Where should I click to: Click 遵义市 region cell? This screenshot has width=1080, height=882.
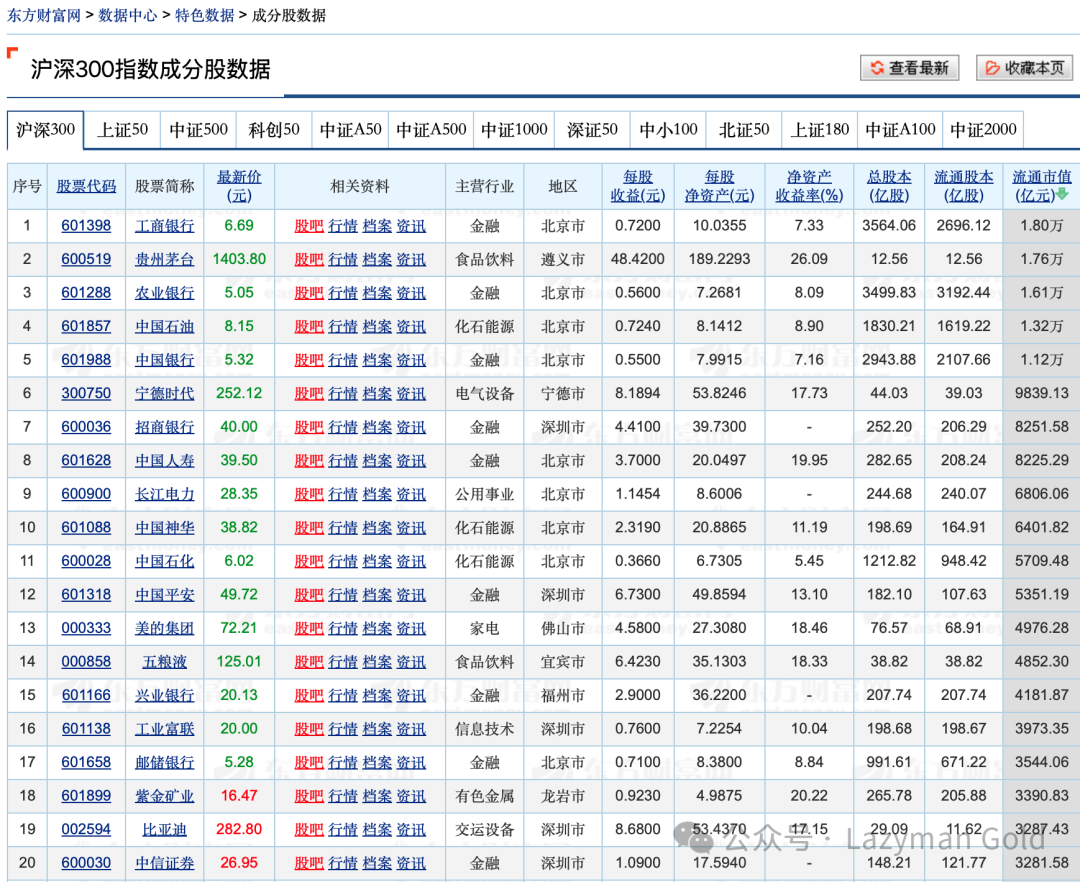click(563, 260)
